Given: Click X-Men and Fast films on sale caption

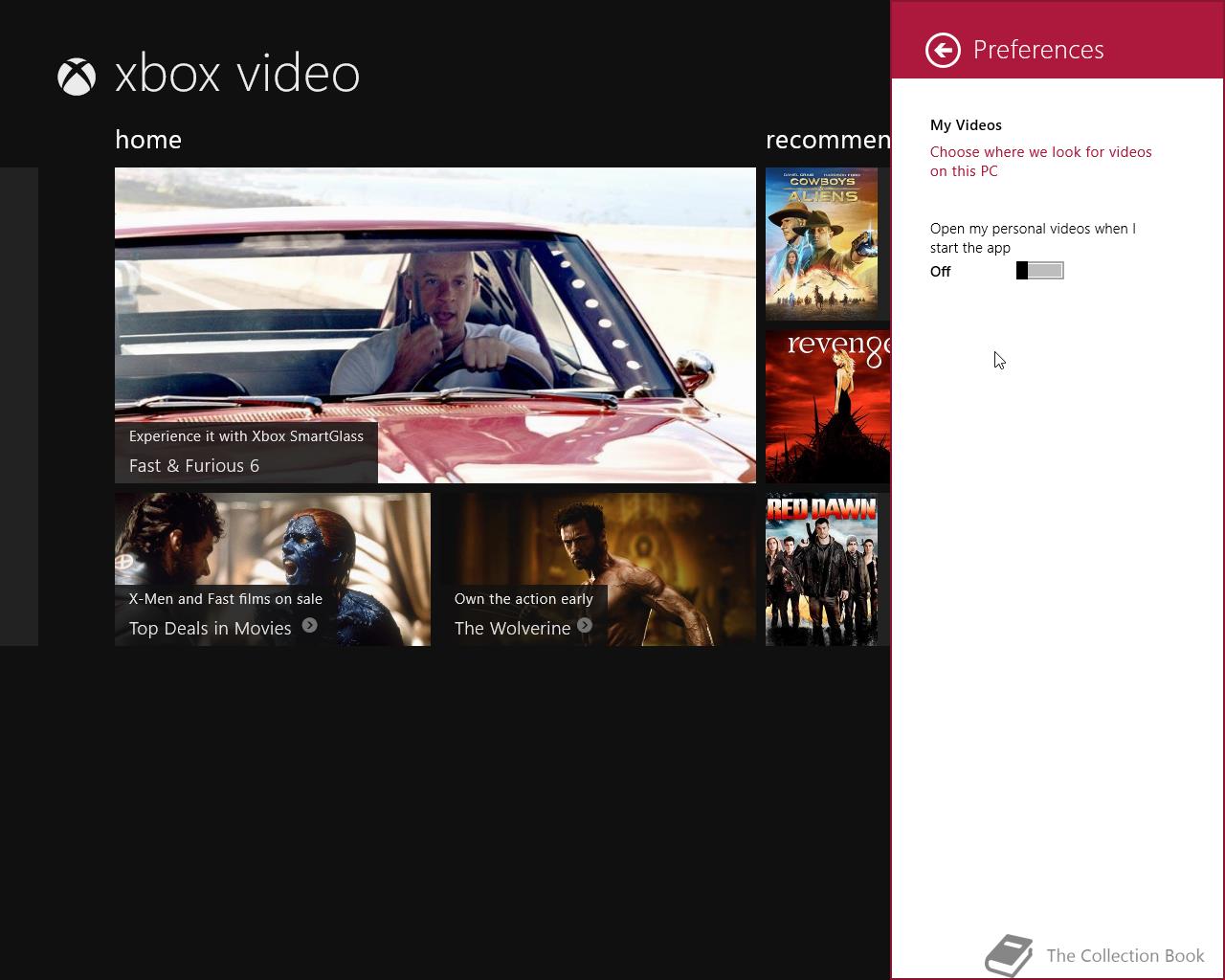Looking at the screenshot, I should pyautogui.click(x=226, y=599).
